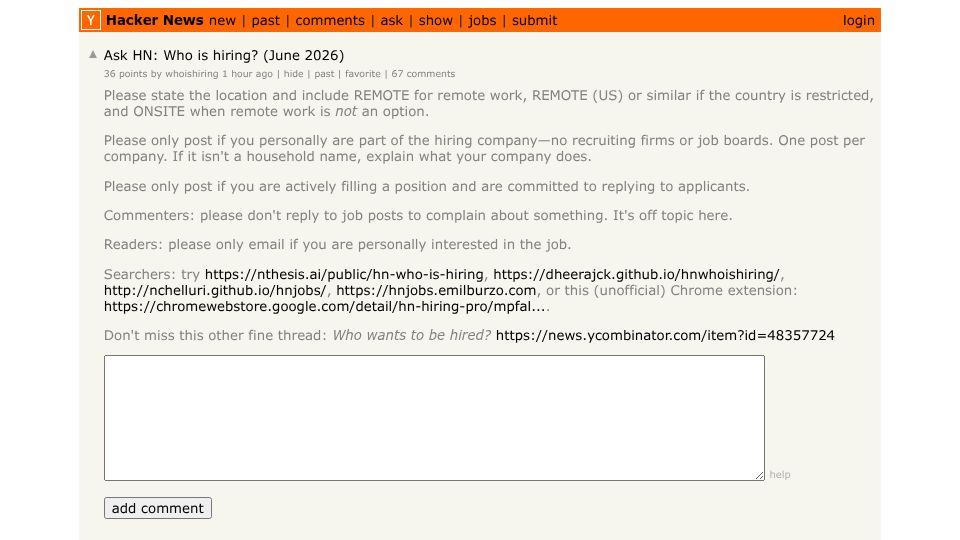Open the nthesis.ai hn-who-is-hiring link

click(x=344, y=274)
